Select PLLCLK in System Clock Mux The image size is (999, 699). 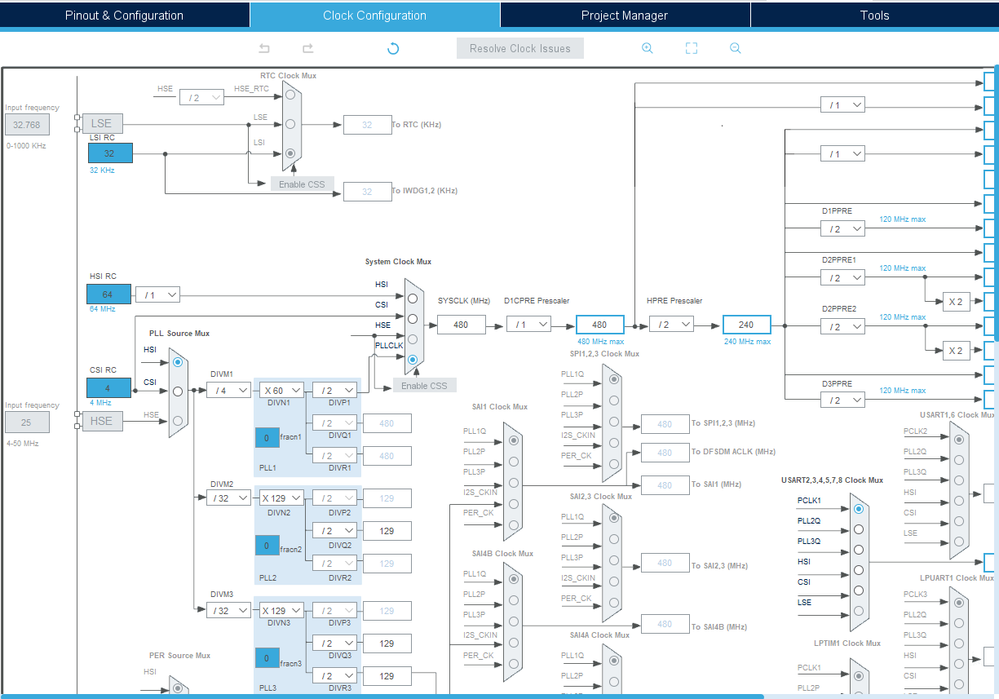click(x=412, y=359)
